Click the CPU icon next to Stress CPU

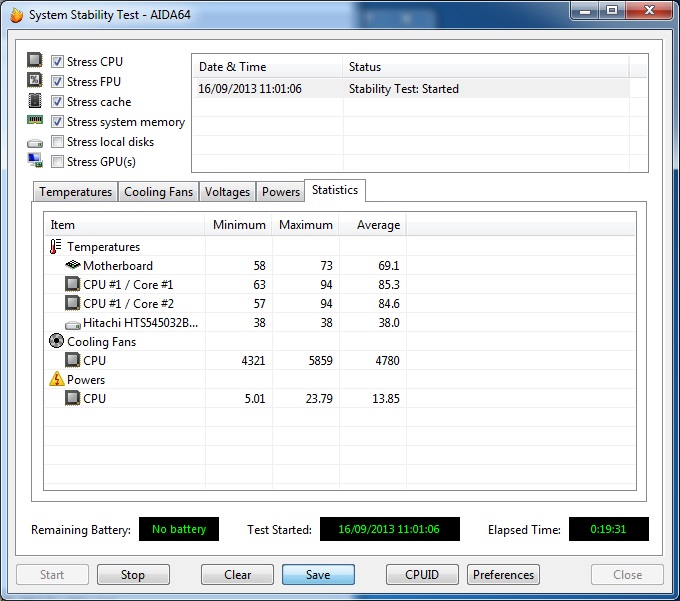click(35, 61)
